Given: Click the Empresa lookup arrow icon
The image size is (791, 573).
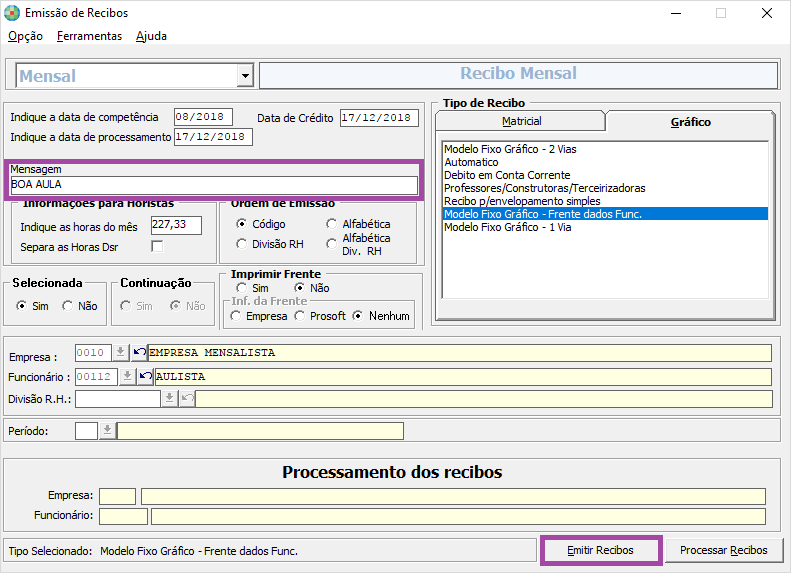Looking at the screenshot, I should [x=120, y=352].
